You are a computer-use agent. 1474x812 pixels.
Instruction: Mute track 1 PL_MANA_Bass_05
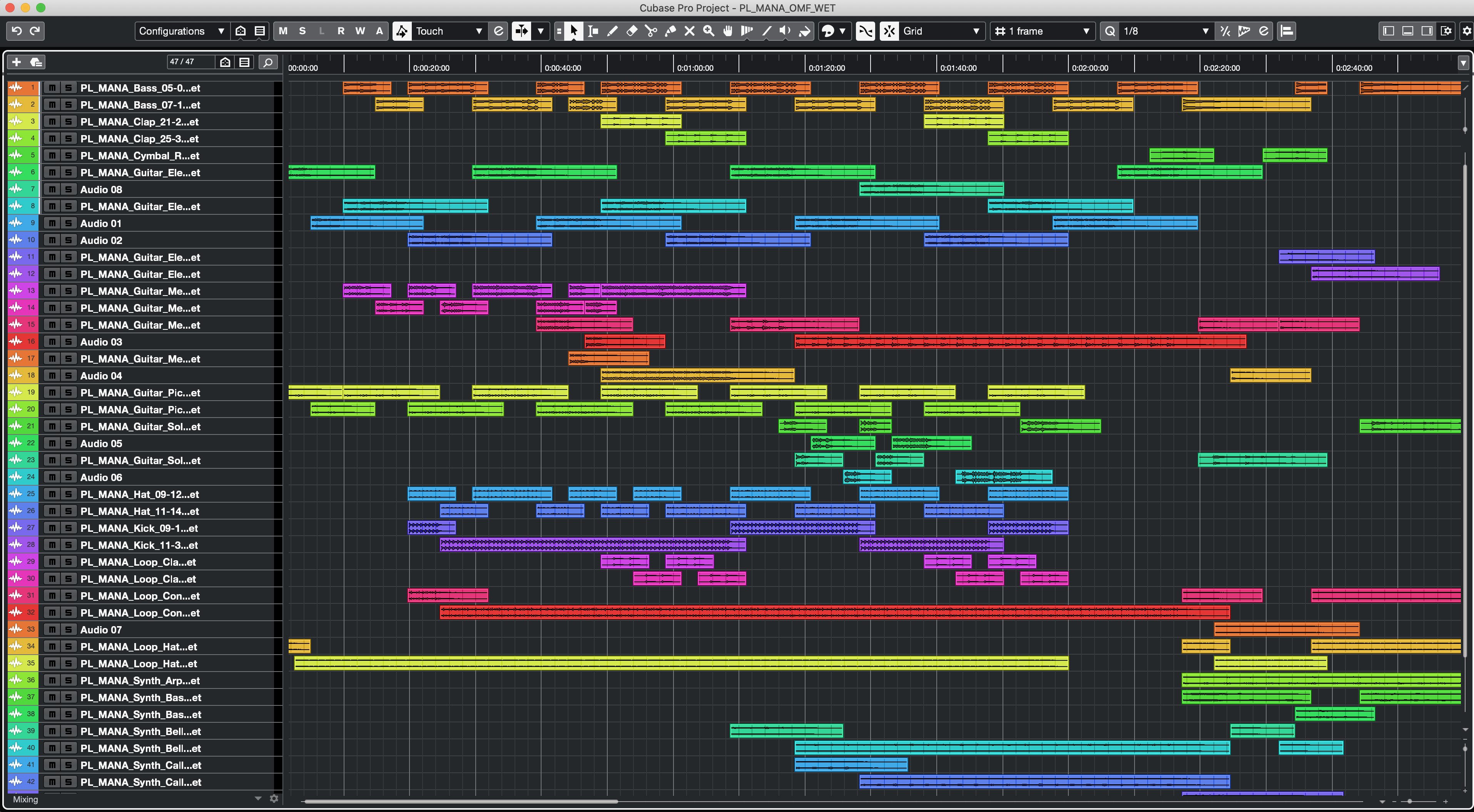52,88
